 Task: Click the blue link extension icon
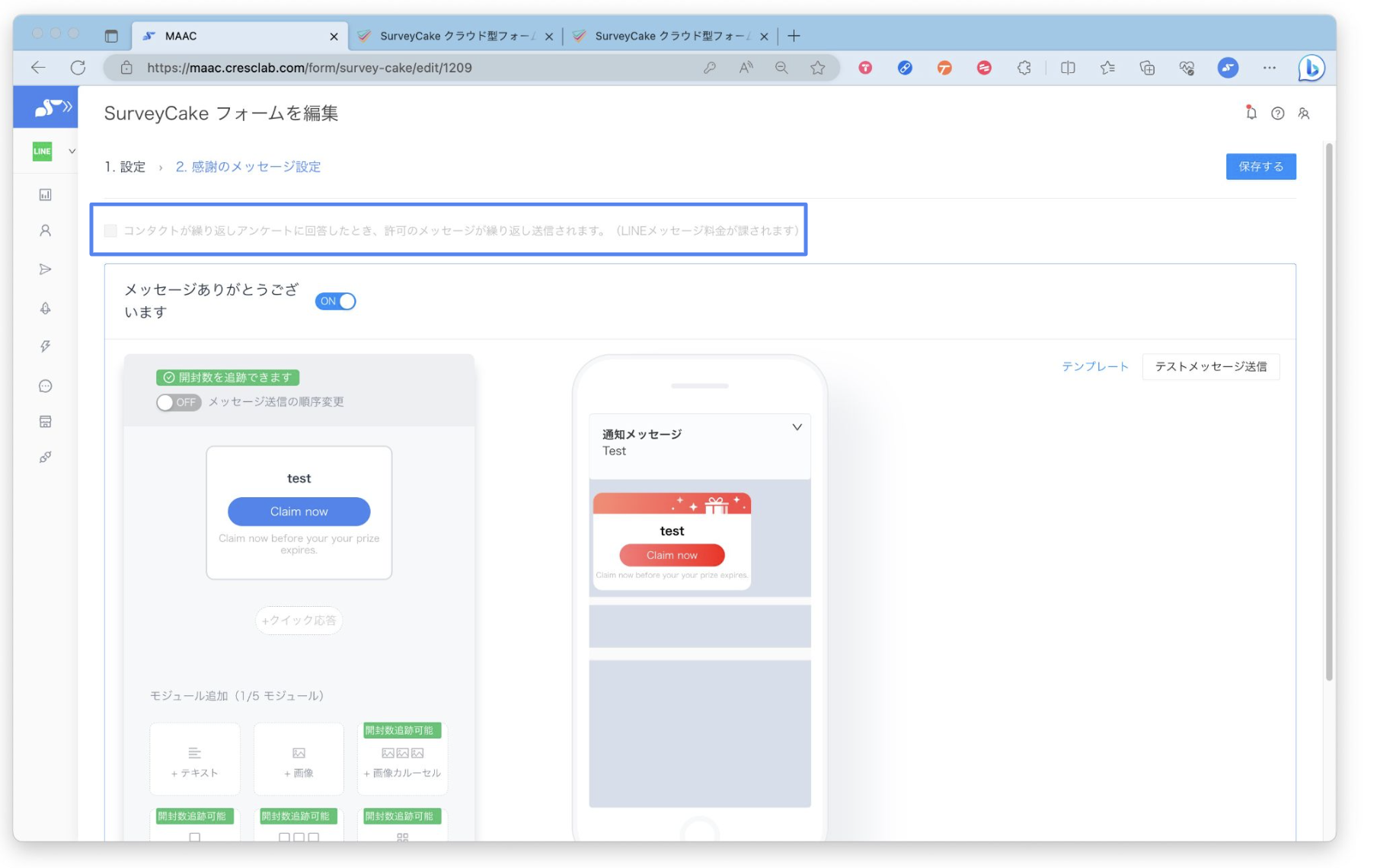coord(905,68)
